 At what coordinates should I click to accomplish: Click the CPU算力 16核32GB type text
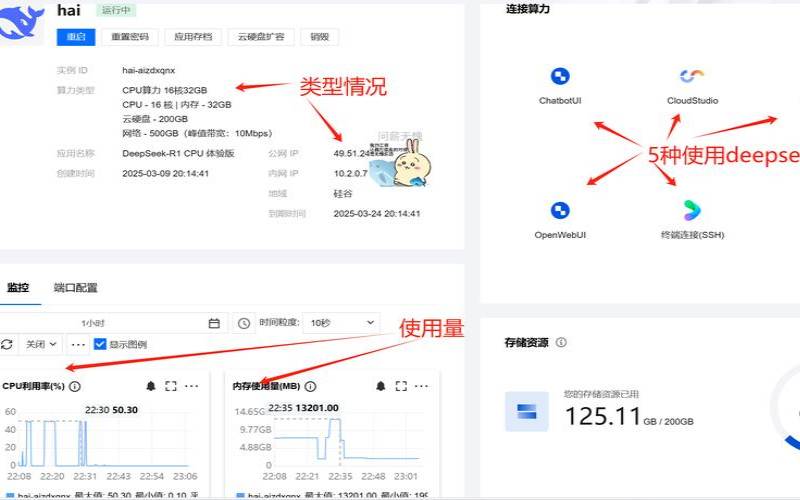[164, 90]
